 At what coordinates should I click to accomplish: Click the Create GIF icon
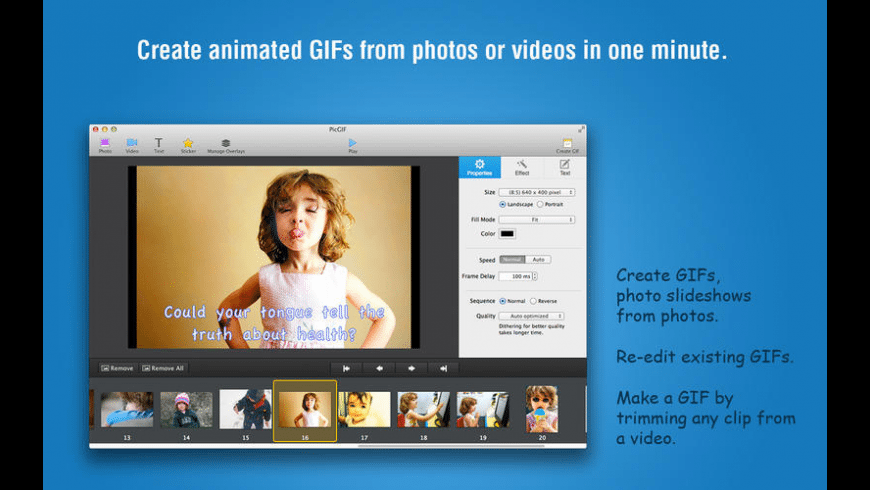click(x=567, y=146)
